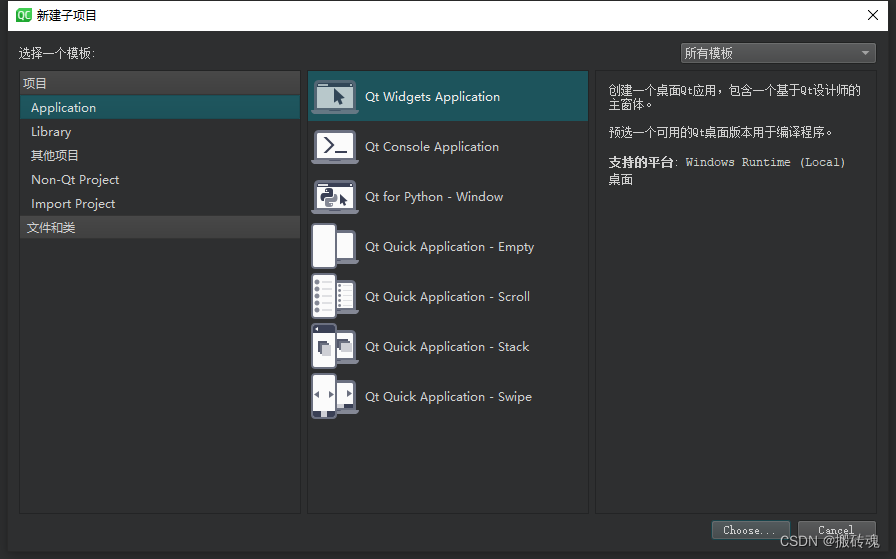Click the 支持的平台 description text
This screenshot has width=896, height=559.
pyautogui.click(x=727, y=170)
